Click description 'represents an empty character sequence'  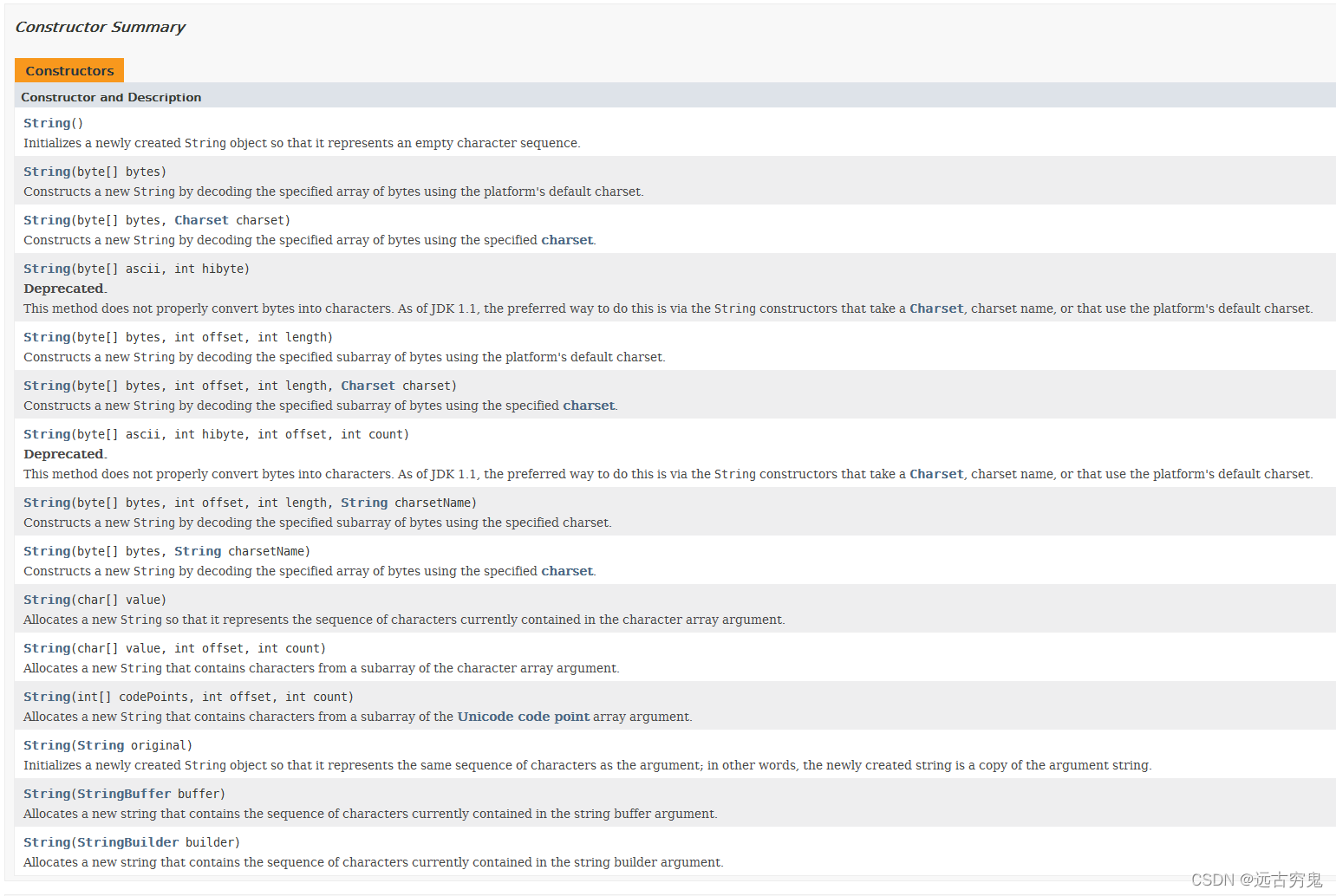point(302,143)
